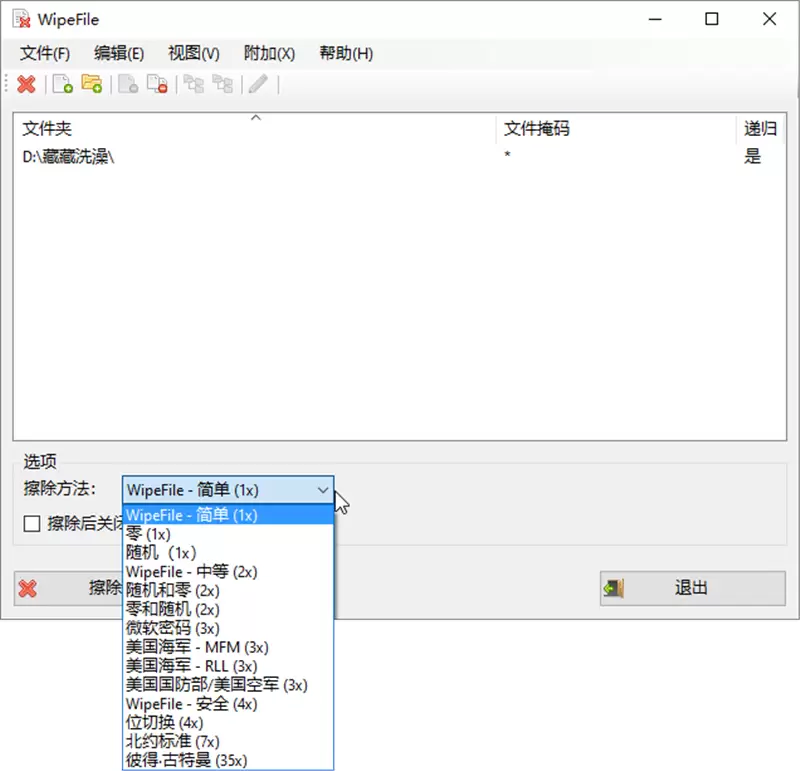The image size is (800, 771).
Task: Maximize the WipeFile window
Action: [x=712, y=19]
